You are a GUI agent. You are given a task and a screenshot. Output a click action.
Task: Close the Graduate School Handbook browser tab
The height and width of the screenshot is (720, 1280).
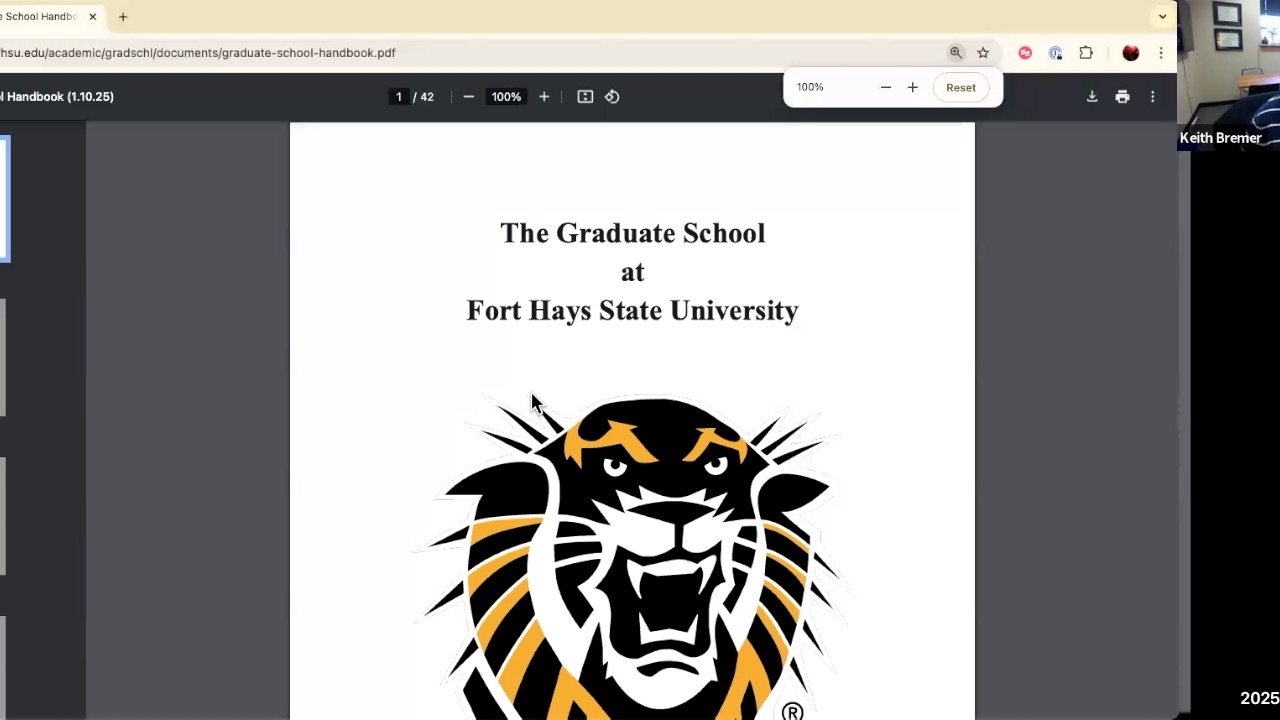tap(92, 17)
